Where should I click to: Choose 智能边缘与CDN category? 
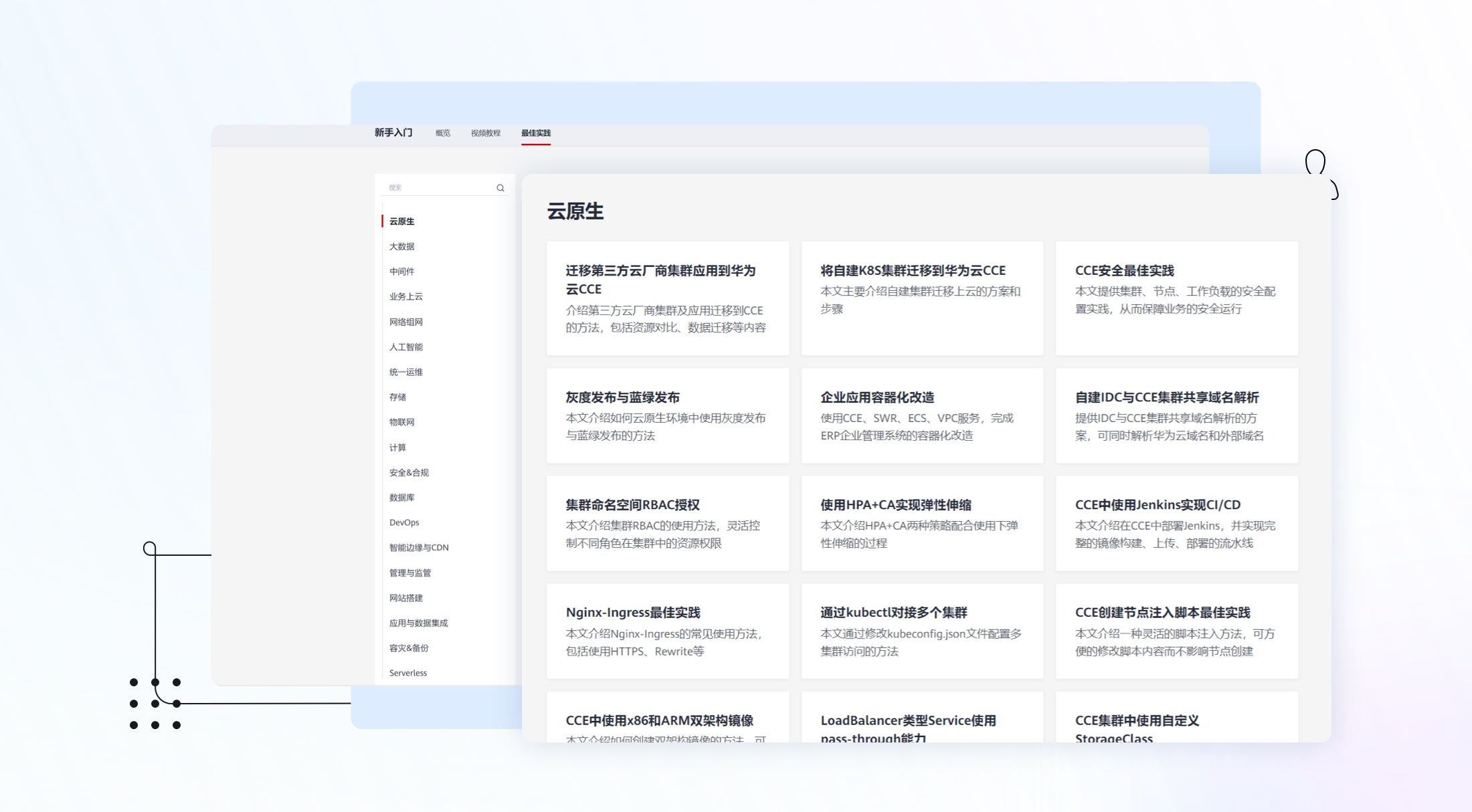point(419,547)
